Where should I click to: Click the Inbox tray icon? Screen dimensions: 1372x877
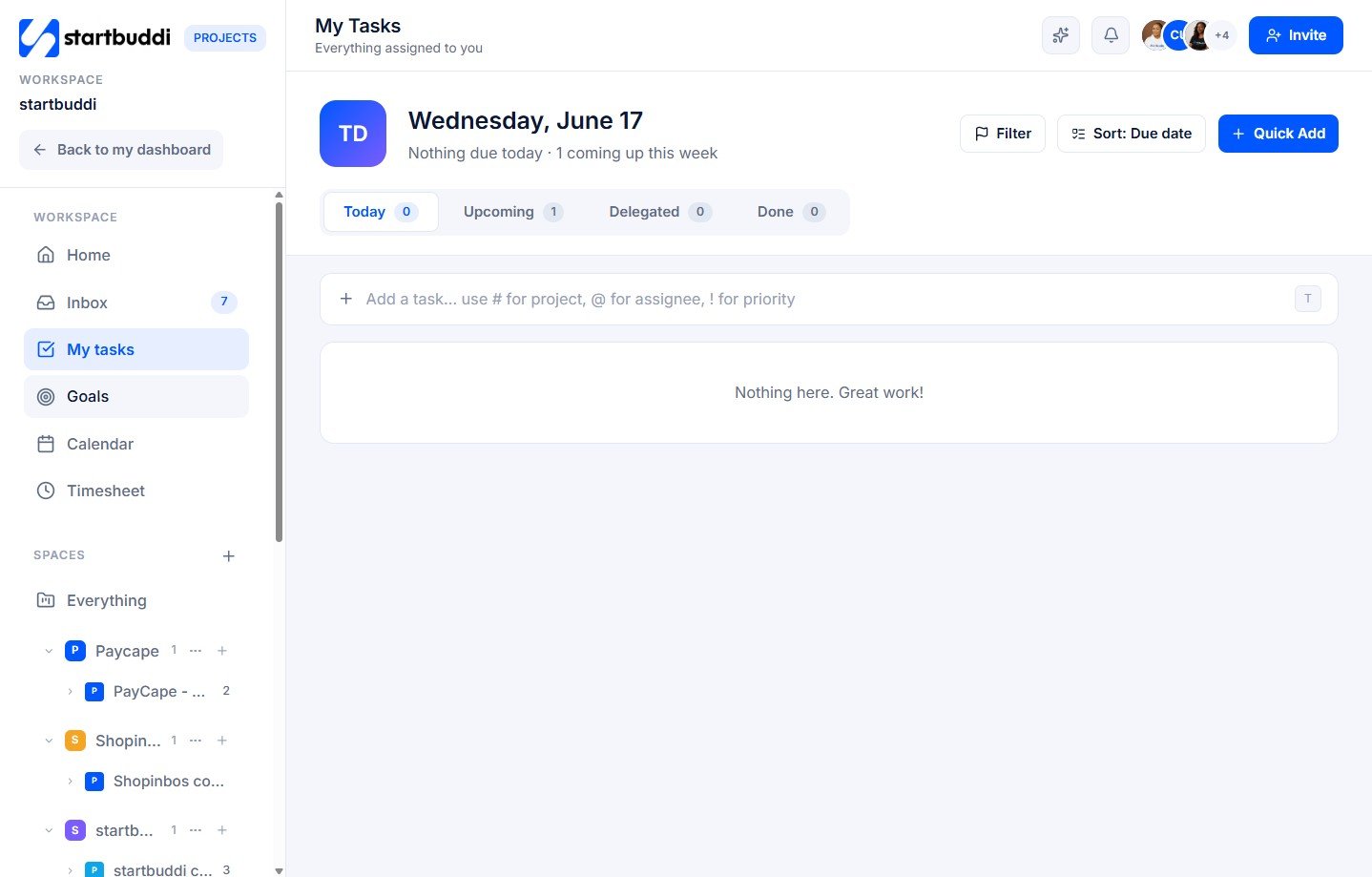pyautogui.click(x=46, y=303)
